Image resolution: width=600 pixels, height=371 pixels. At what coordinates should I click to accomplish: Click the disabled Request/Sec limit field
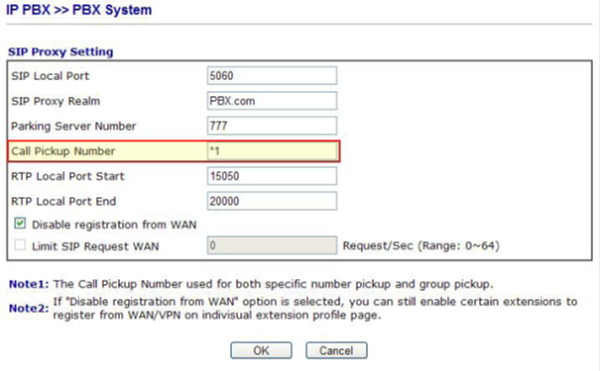click(x=272, y=245)
